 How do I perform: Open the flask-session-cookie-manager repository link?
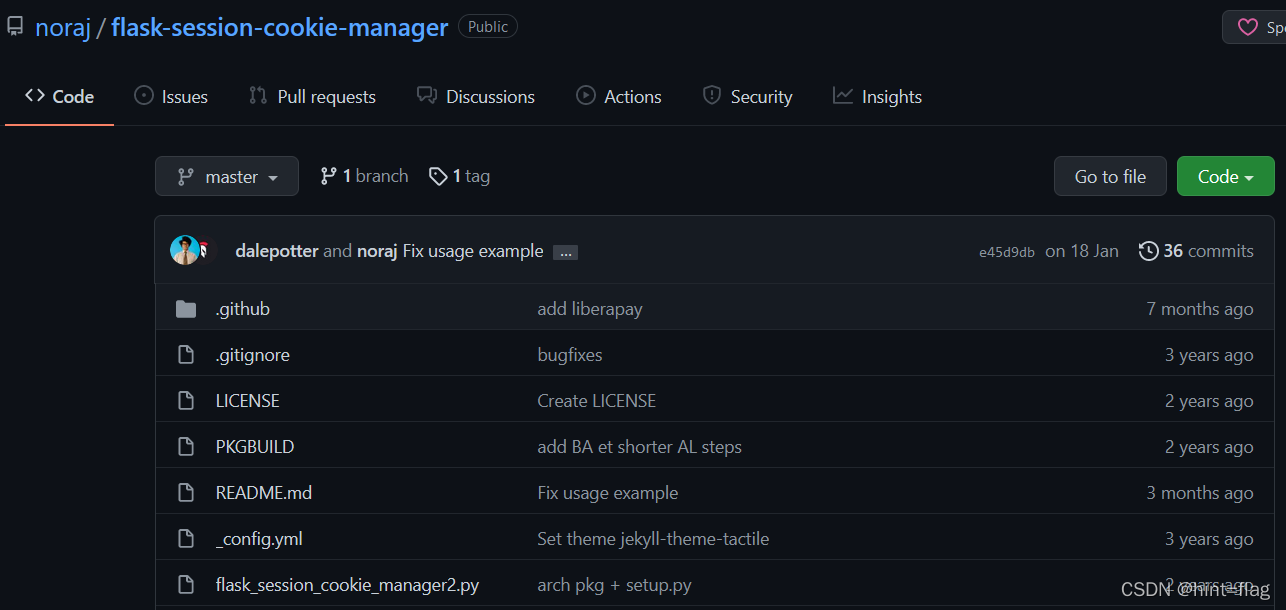click(279, 27)
